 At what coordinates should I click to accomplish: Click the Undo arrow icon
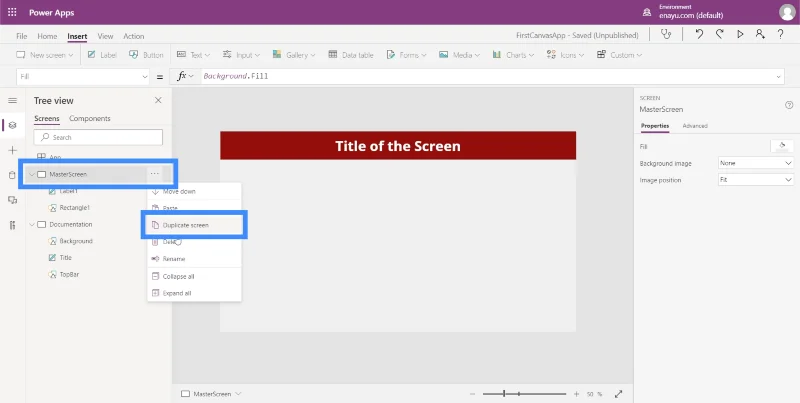pos(699,35)
